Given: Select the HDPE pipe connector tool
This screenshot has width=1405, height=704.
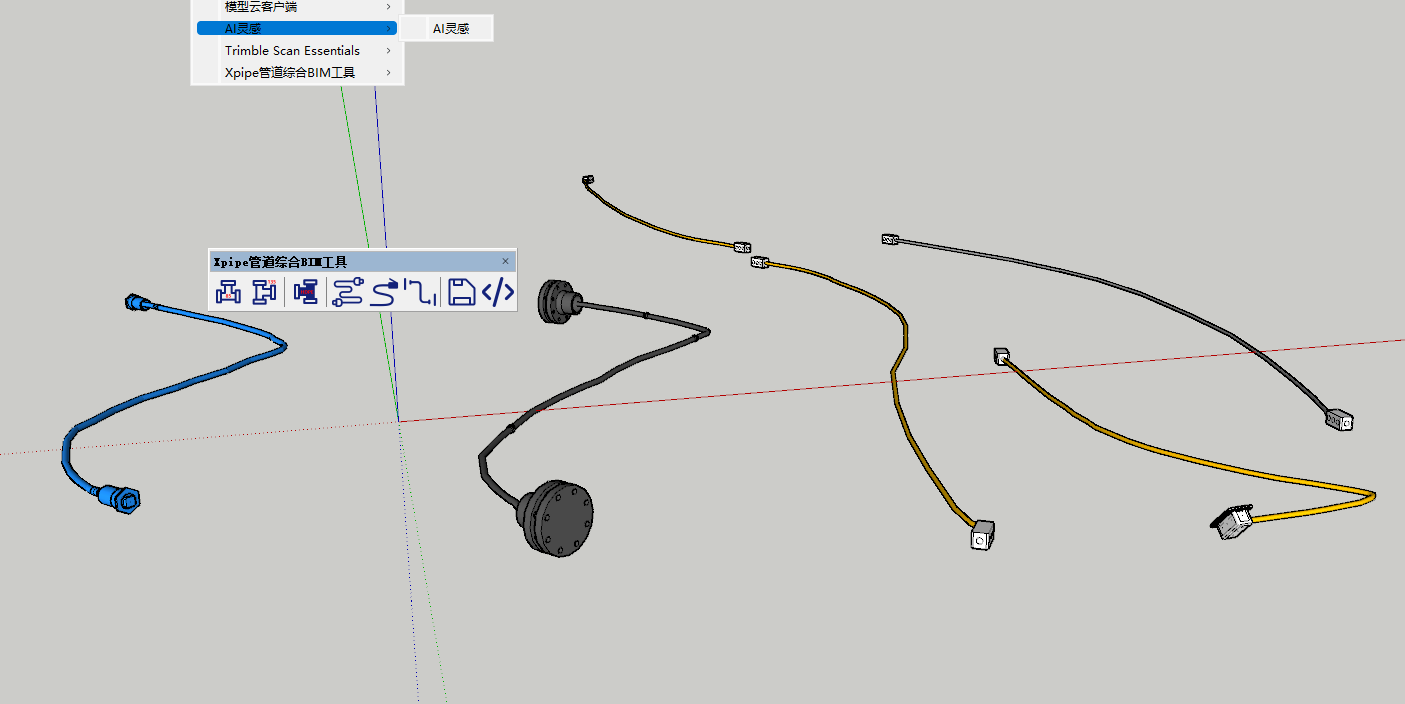Looking at the screenshot, I should 306,293.
